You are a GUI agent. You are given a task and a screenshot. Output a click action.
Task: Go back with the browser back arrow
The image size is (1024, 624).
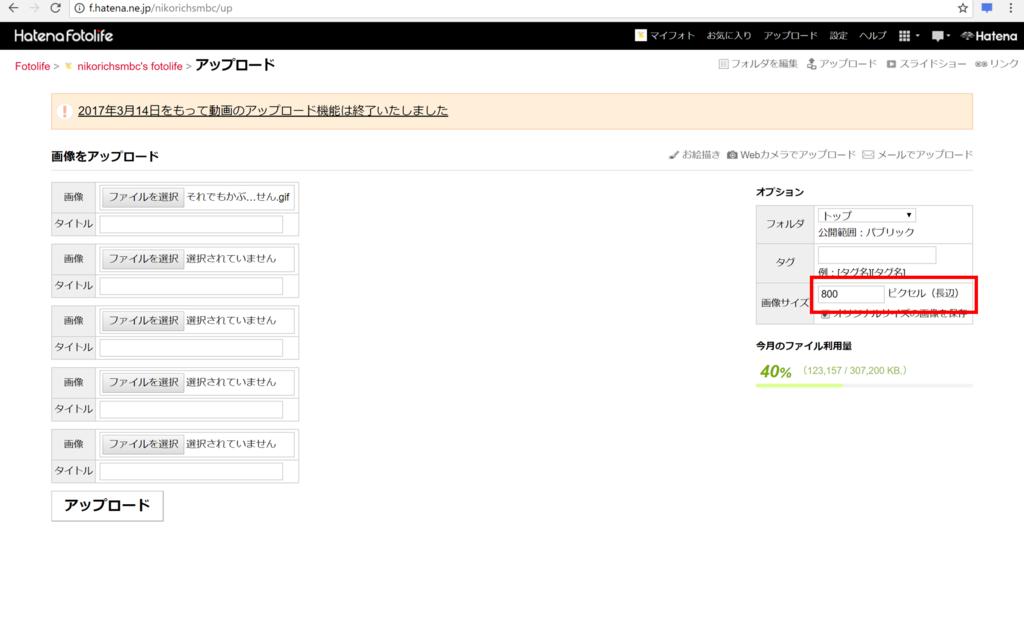click(13, 8)
